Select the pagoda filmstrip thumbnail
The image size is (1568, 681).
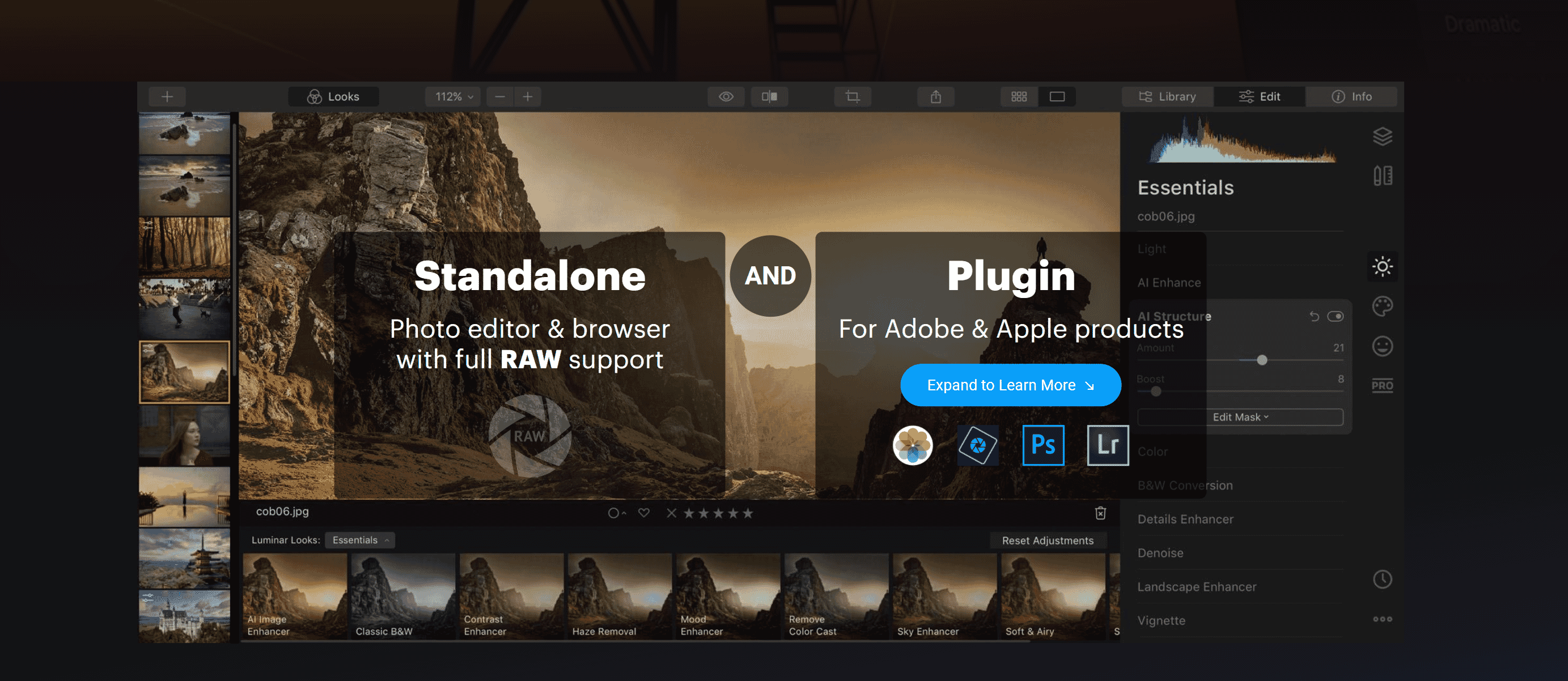[184, 558]
